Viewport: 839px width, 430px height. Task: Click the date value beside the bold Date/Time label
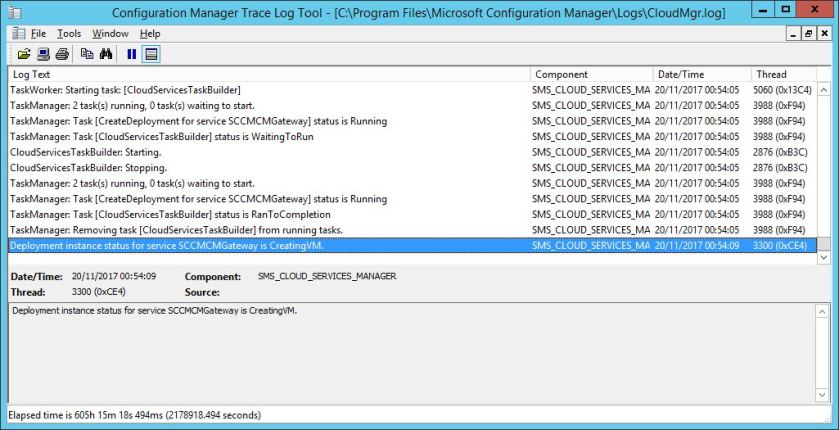(114, 277)
